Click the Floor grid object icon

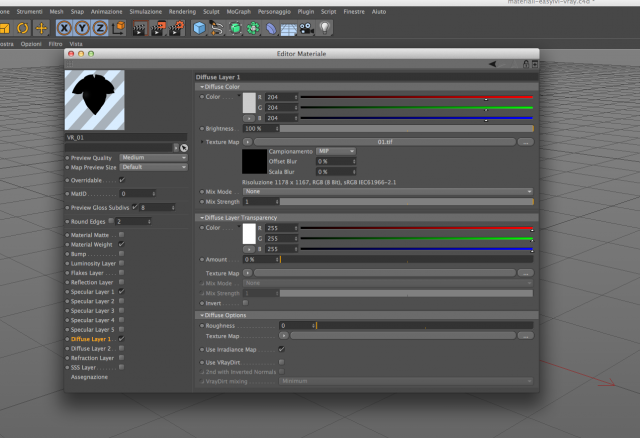[288, 29]
